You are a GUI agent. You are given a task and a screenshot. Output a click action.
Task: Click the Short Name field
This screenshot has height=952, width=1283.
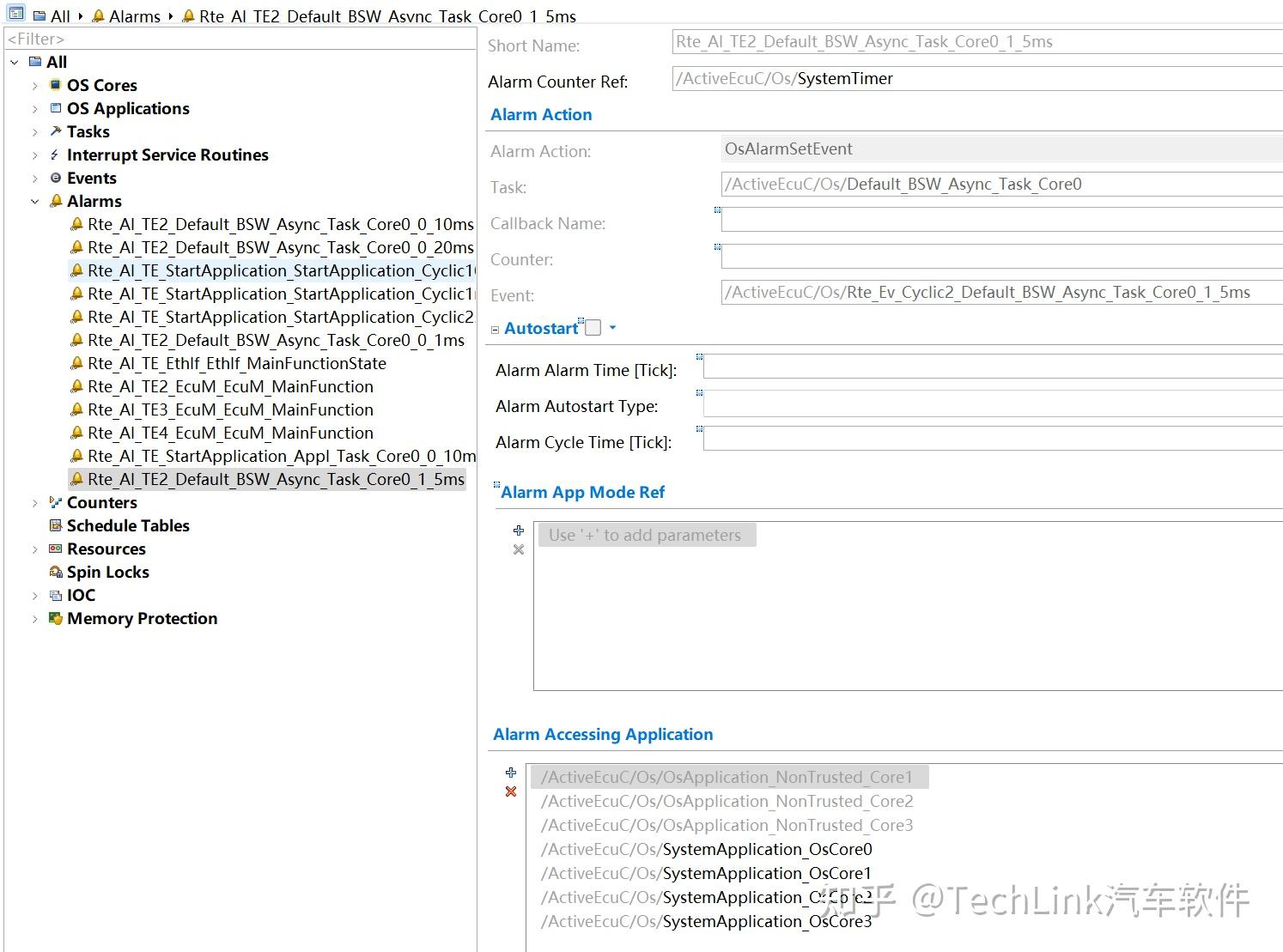[x=977, y=42]
